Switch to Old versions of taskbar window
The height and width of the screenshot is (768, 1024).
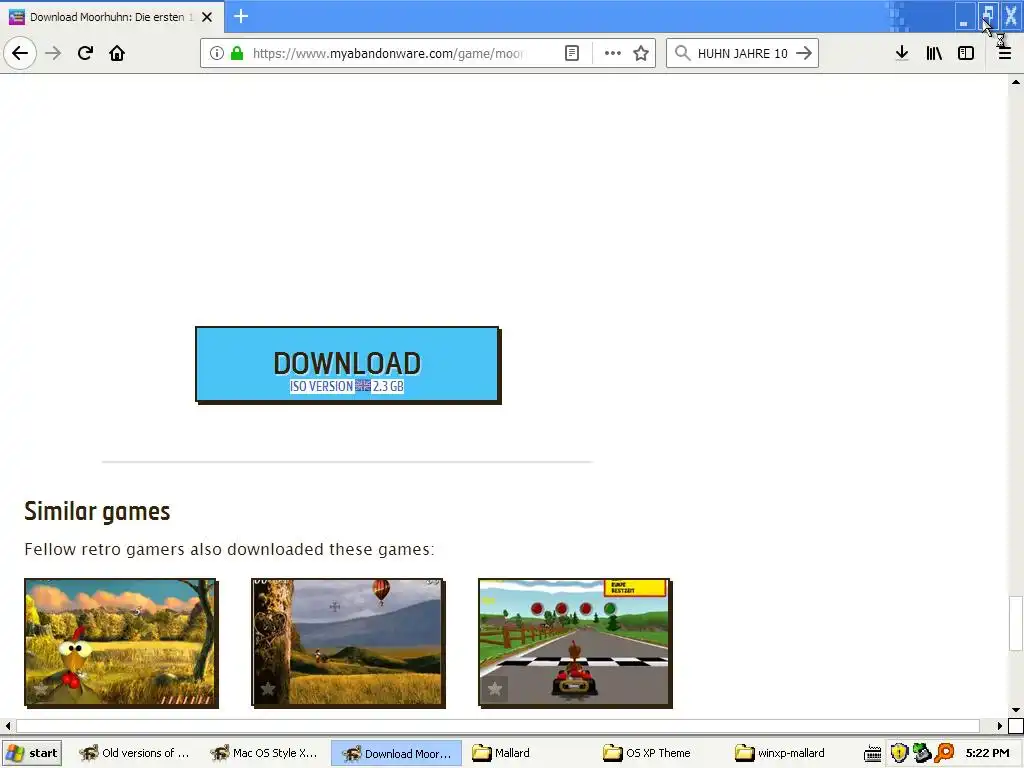pyautogui.click(x=134, y=753)
